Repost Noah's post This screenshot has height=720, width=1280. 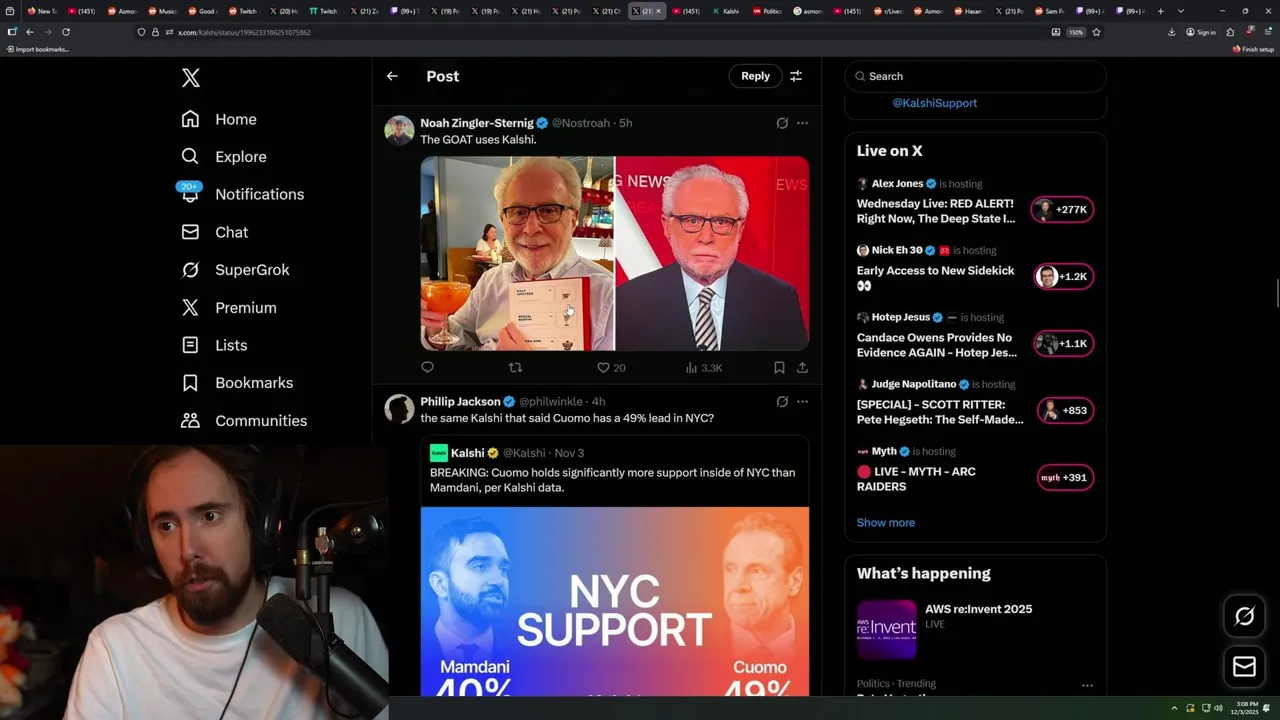[x=515, y=368]
